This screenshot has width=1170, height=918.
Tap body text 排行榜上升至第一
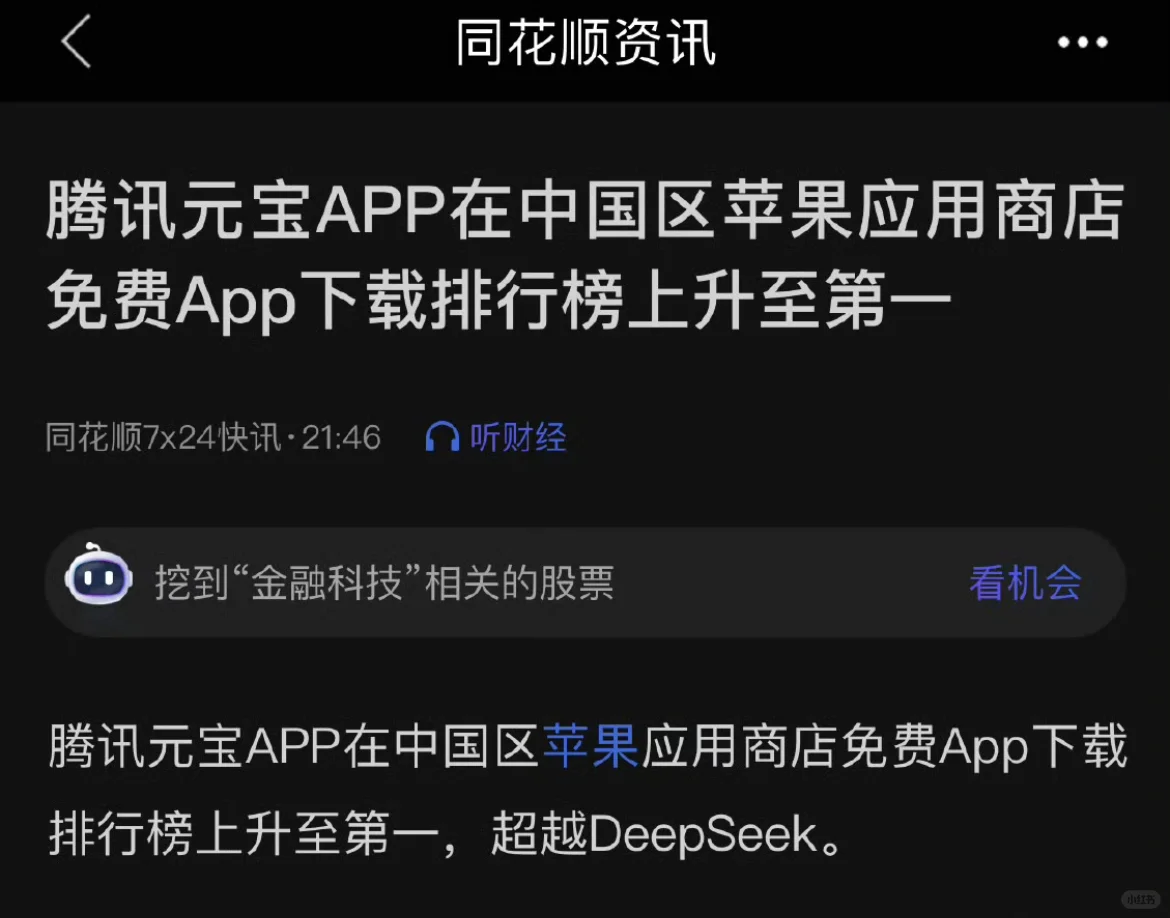tap(244, 834)
